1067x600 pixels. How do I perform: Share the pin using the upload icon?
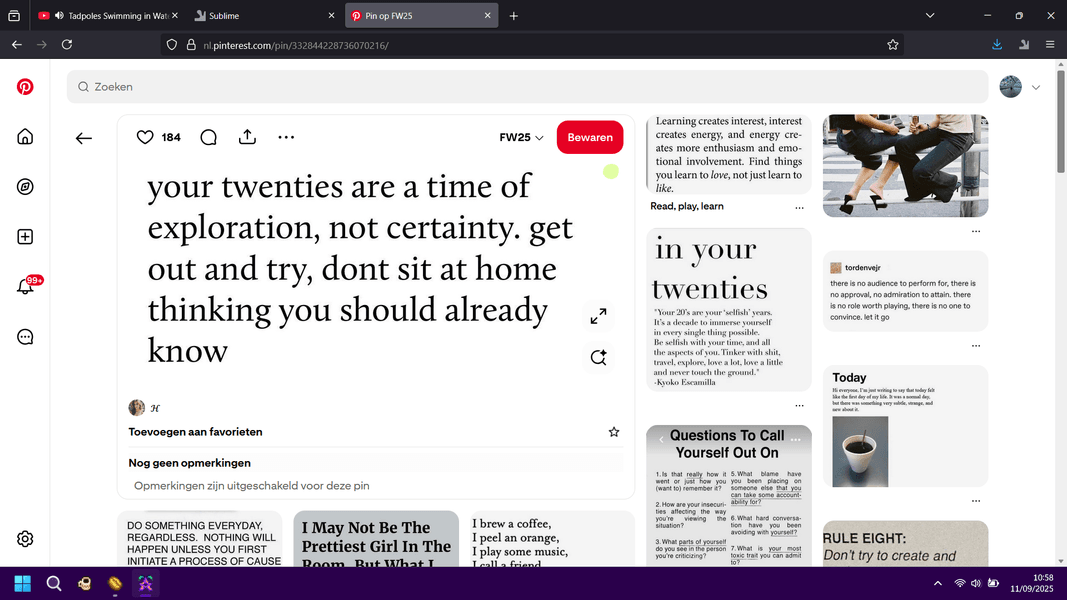pyautogui.click(x=248, y=137)
